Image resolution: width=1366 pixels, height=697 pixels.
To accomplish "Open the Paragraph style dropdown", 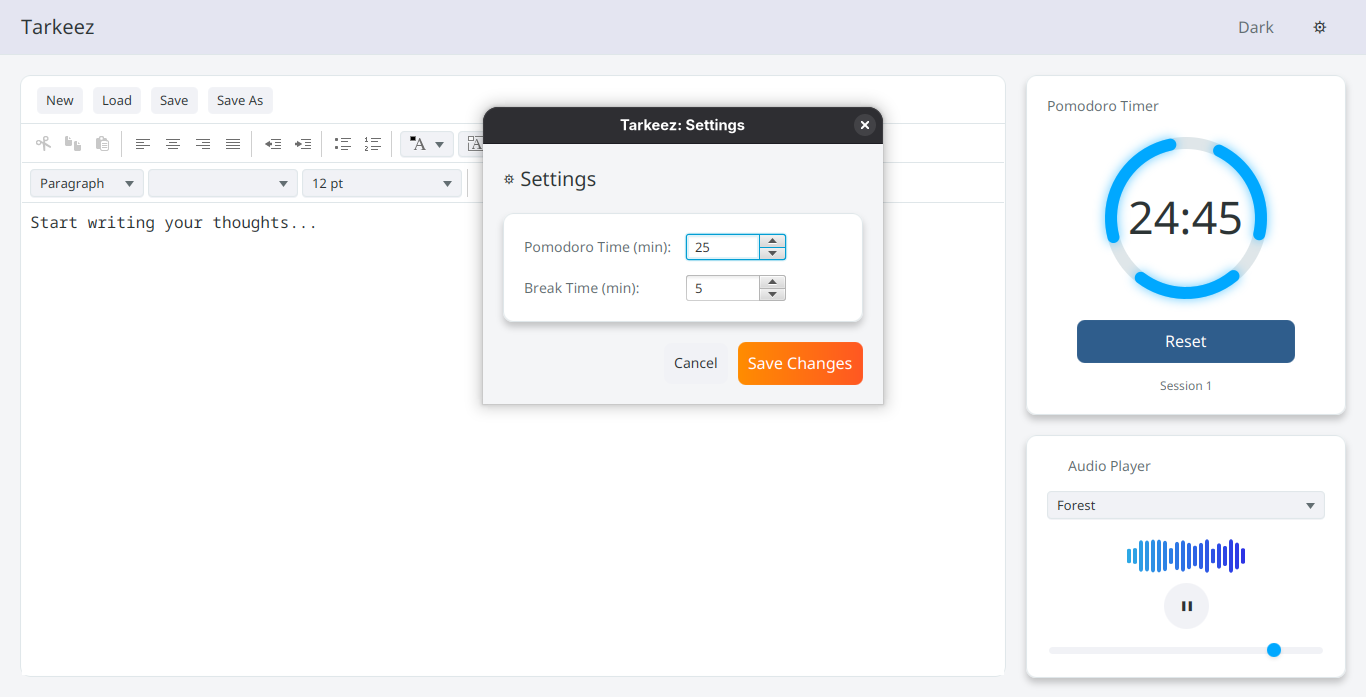I will (x=87, y=183).
